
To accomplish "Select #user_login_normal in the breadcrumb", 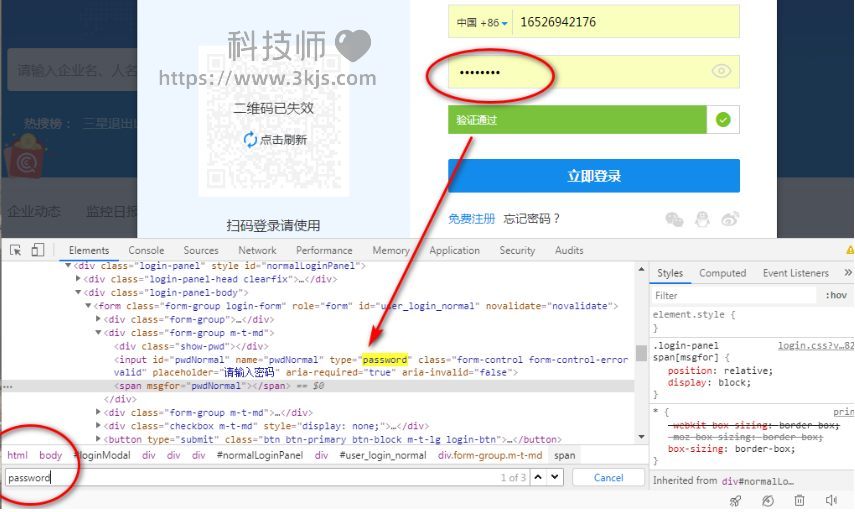I will [382, 455].
